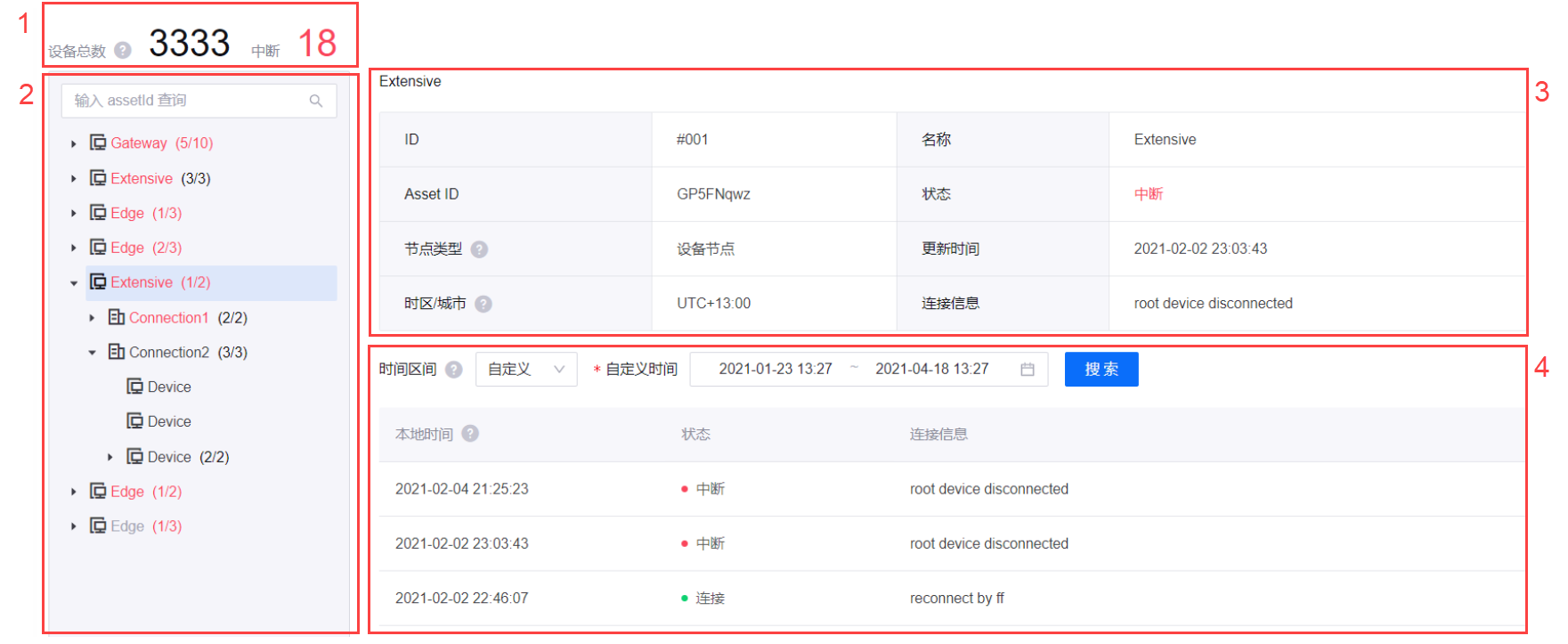Click the Device (2/2) node icon
The height and width of the screenshot is (644, 1568).
[x=135, y=457]
